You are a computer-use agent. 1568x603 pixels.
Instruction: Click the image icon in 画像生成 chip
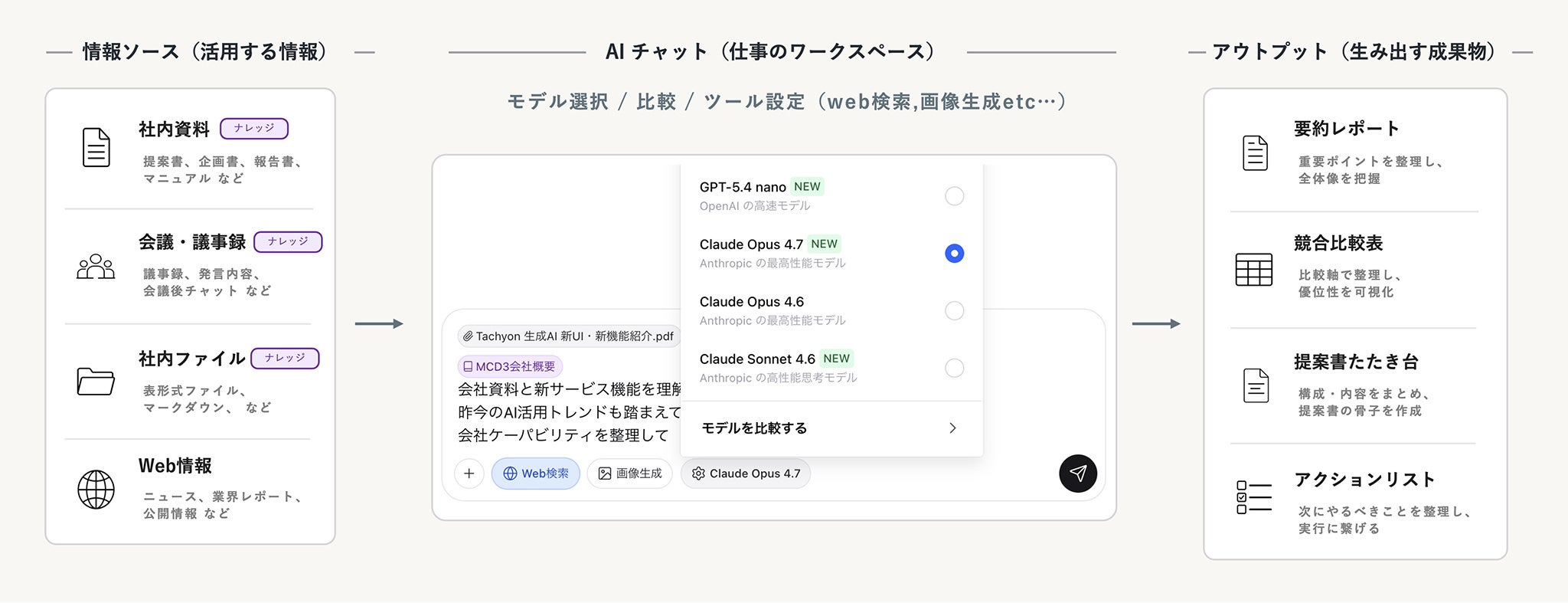[605, 474]
